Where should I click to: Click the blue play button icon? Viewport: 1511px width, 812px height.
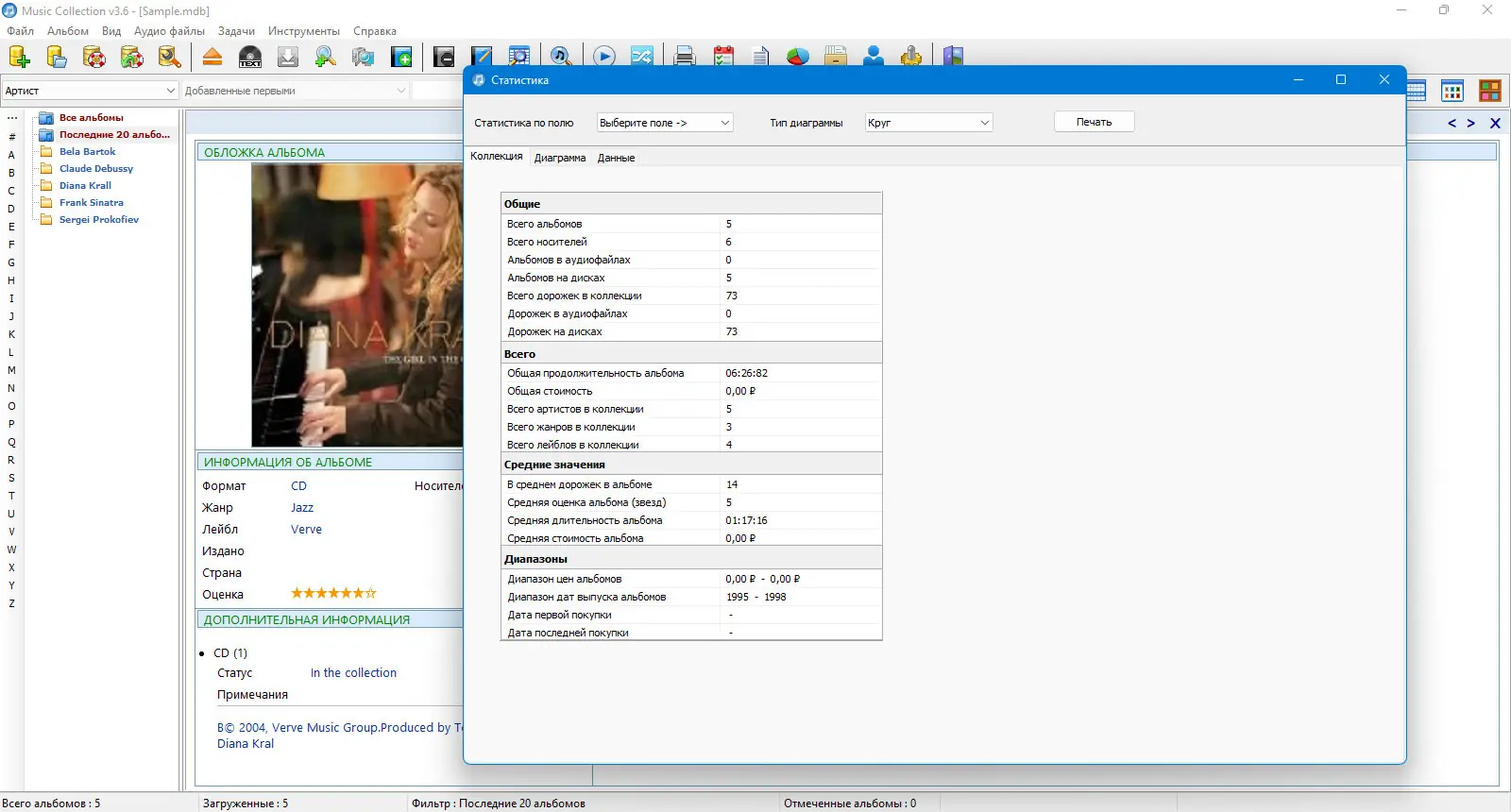pos(604,57)
